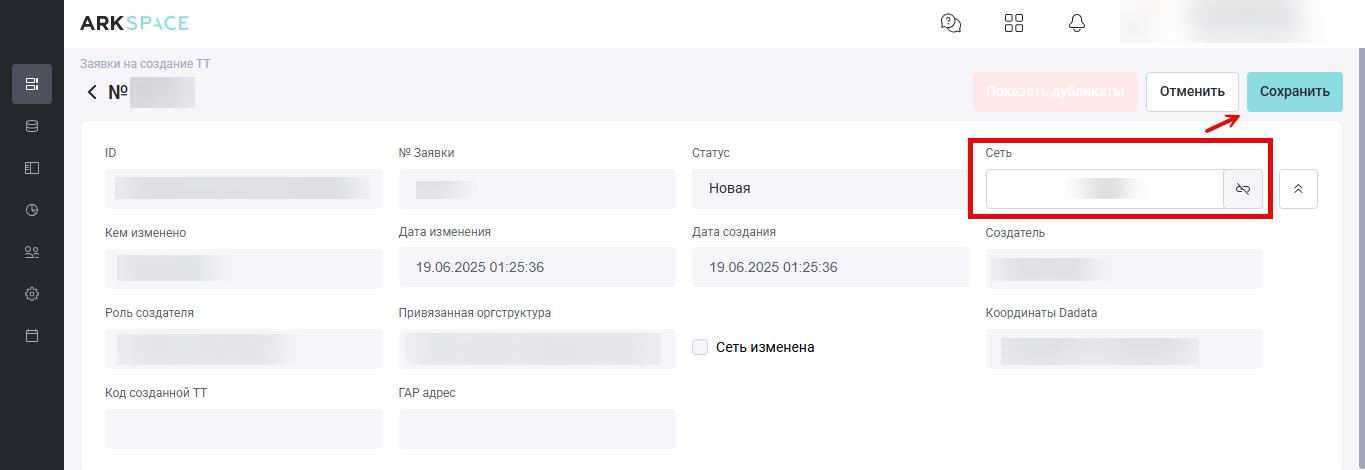Click the unlink icon beside Сеть field
The height and width of the screenshot is (470, 1365).
click(1243, 189)
